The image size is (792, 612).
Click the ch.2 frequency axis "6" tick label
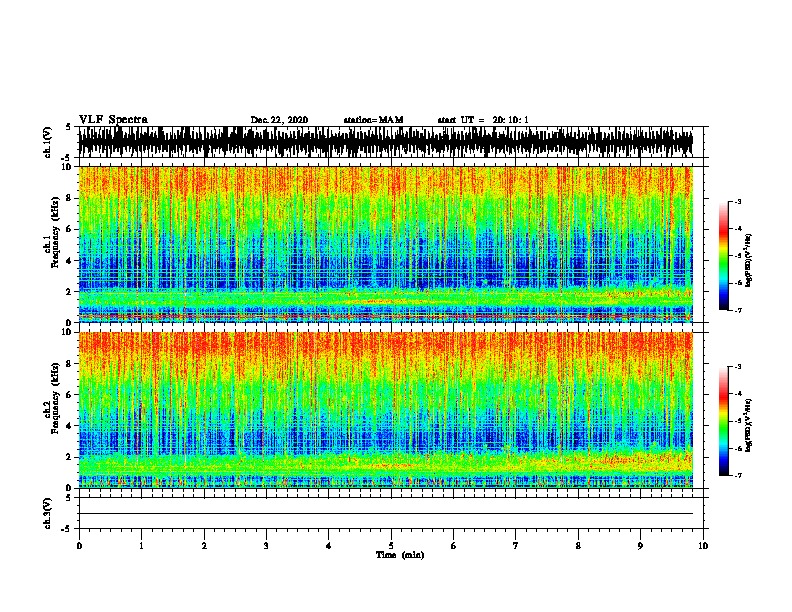[69, 394]
